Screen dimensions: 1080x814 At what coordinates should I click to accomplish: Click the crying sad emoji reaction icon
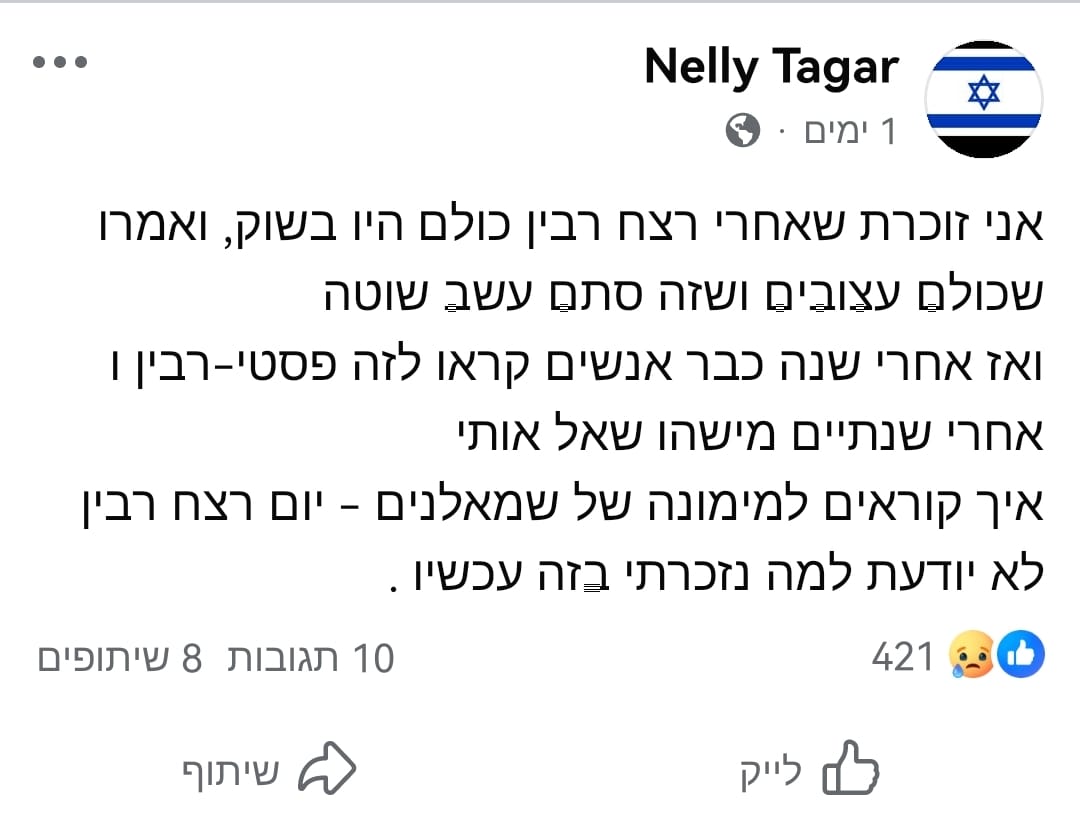click(x=972, y=657)
